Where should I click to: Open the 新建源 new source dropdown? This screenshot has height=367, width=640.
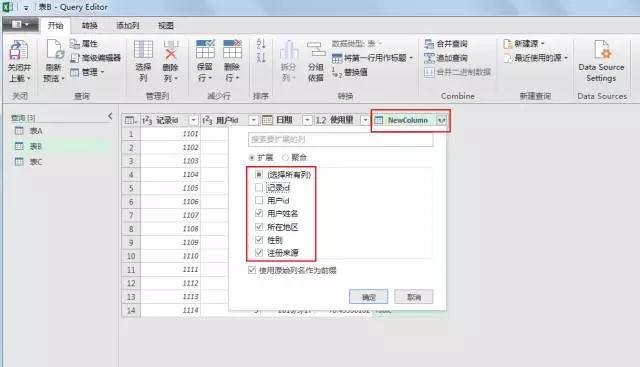[x=524, y=44]
